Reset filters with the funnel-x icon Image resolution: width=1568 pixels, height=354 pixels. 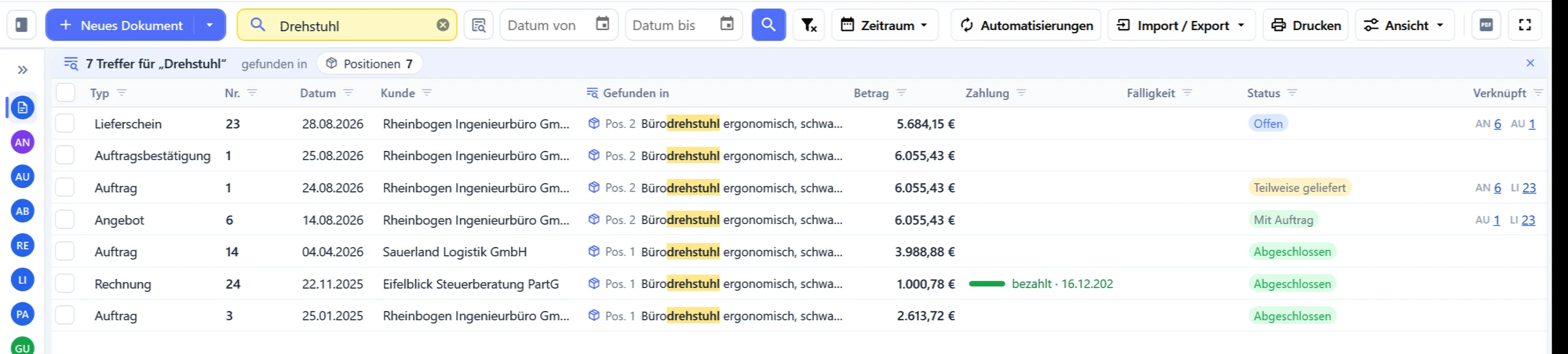coord(809,25)
